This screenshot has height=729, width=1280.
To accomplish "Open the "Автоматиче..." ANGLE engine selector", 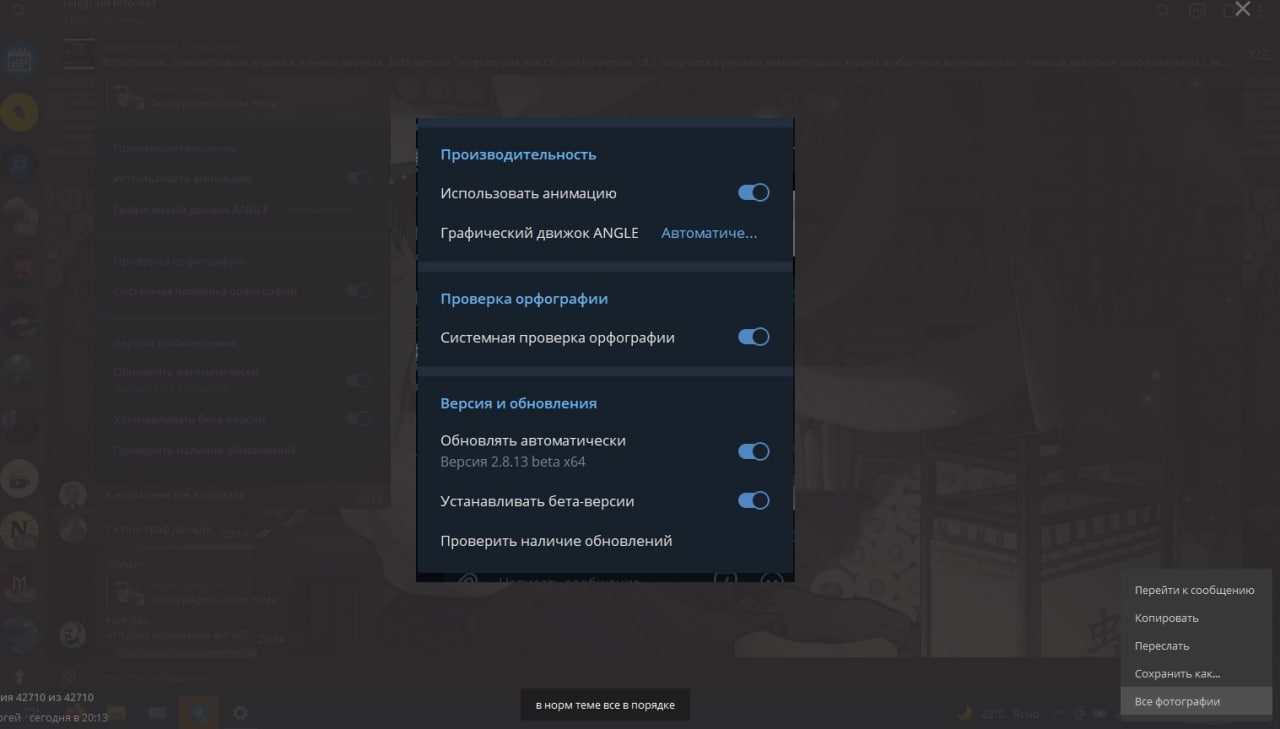I will pos(709,233).
